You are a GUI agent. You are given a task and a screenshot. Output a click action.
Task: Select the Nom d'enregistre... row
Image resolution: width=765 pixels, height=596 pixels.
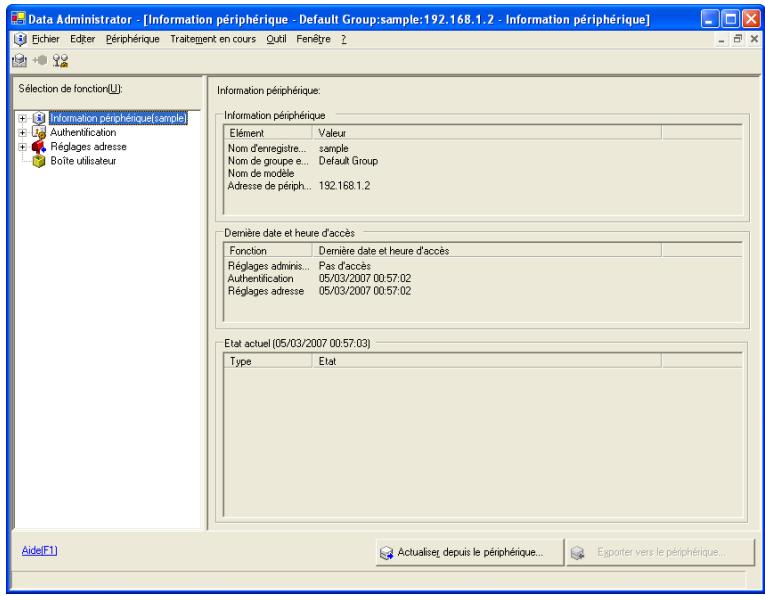[x=483, y=148]
